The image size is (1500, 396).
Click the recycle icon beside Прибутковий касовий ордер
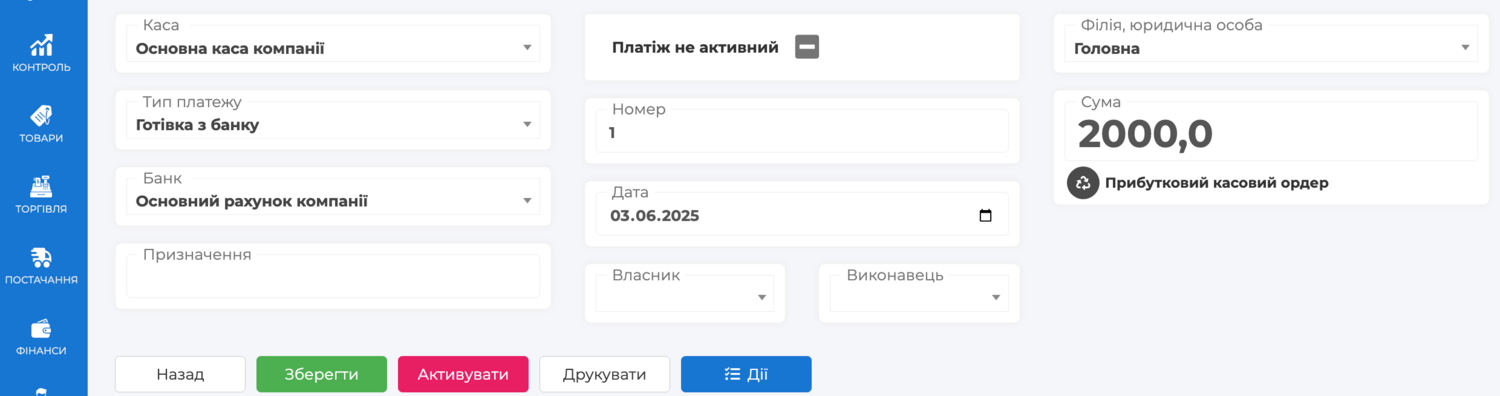(x=1083, y=183)
